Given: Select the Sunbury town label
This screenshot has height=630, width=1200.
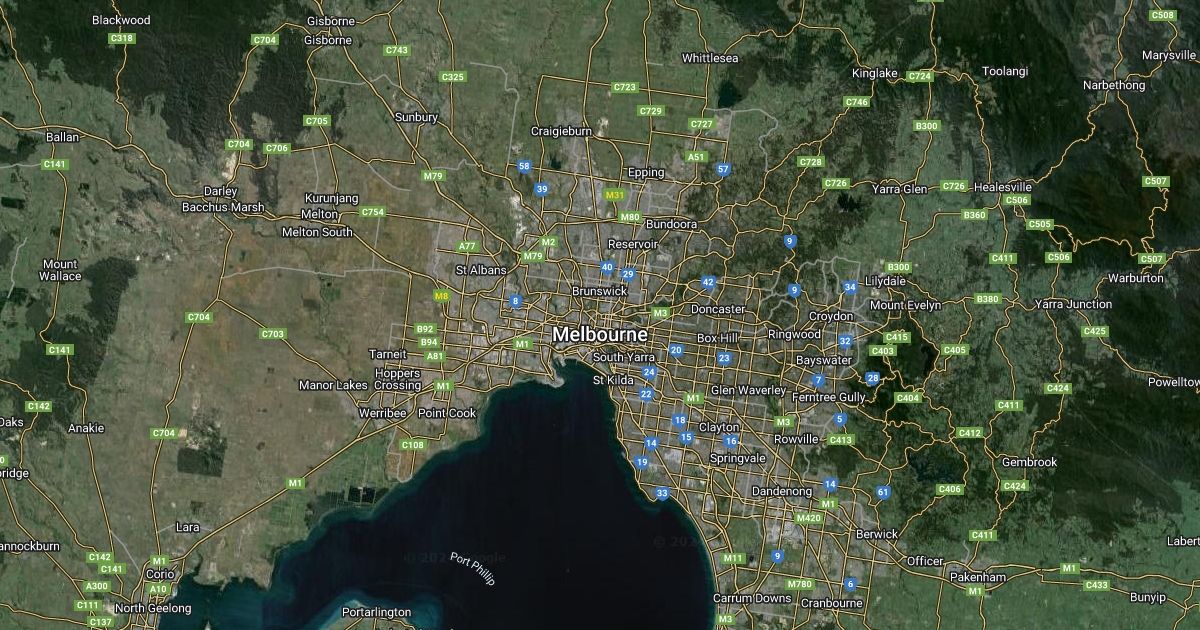Looking at the screenshot, I should pos(417,117).
